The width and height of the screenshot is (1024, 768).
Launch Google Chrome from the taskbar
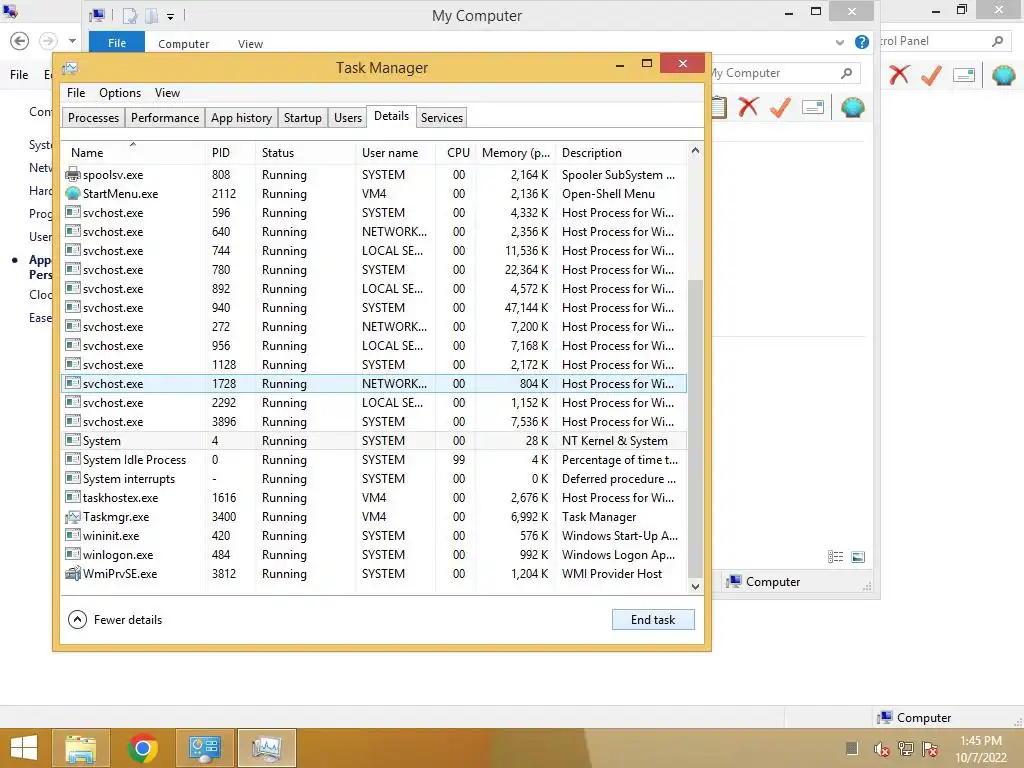143,748
